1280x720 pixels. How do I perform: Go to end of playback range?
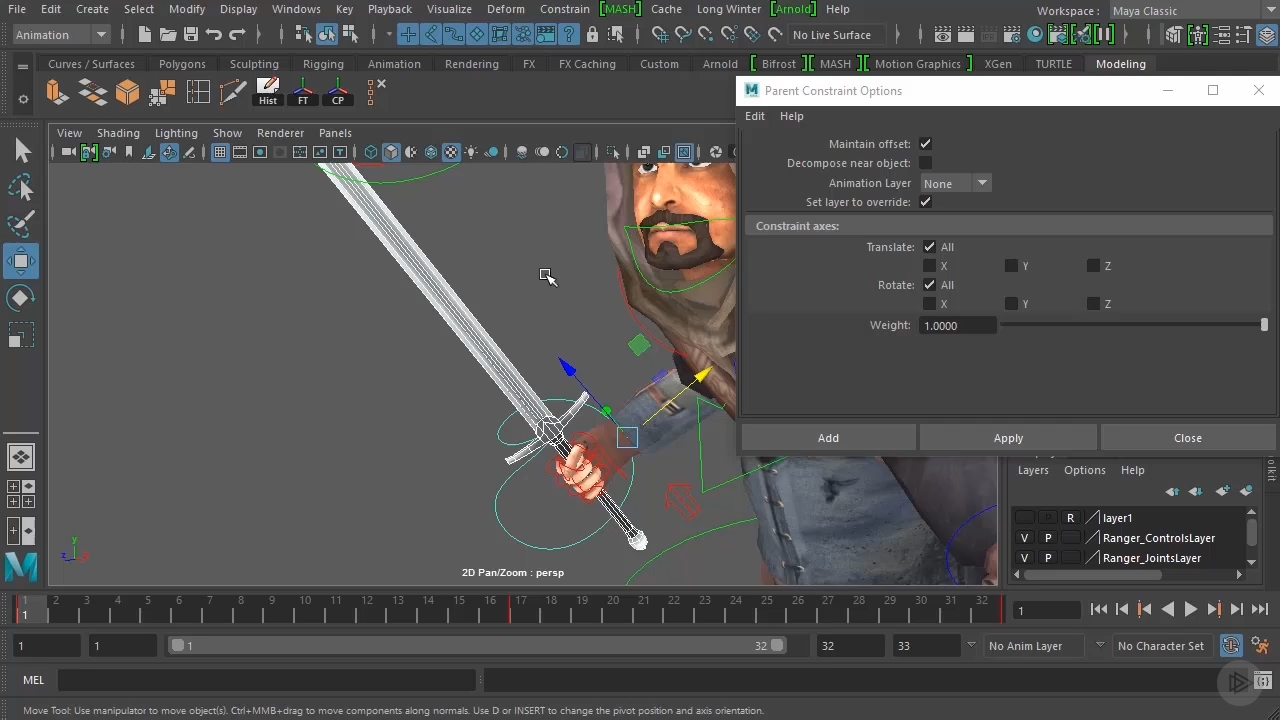(1259, 609)
